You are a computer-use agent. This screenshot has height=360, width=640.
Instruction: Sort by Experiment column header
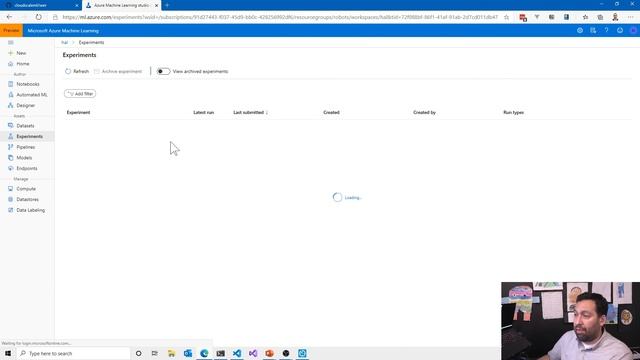(x=78, y=112)
